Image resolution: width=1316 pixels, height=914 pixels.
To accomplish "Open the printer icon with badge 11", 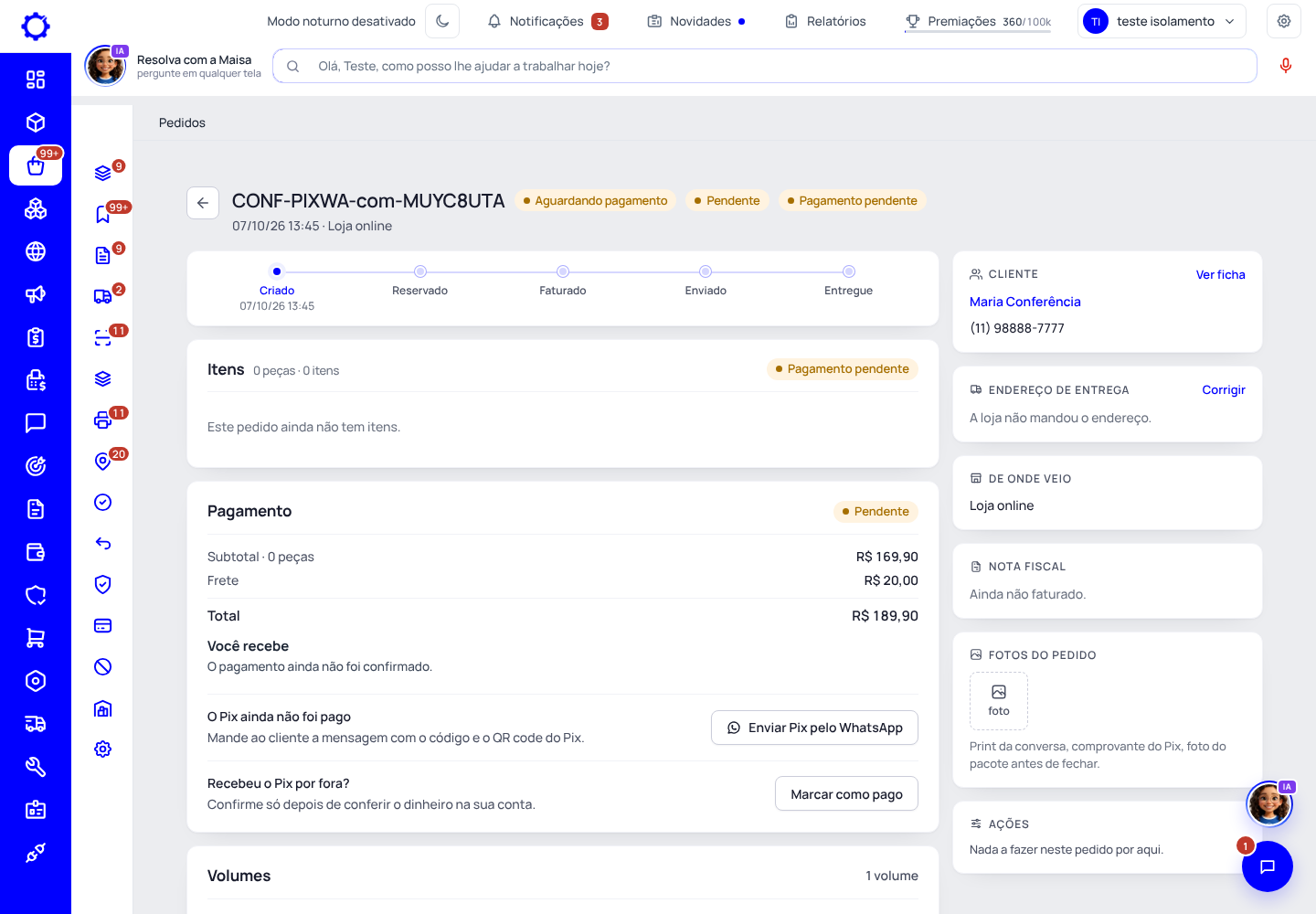I will coord(103,420).
